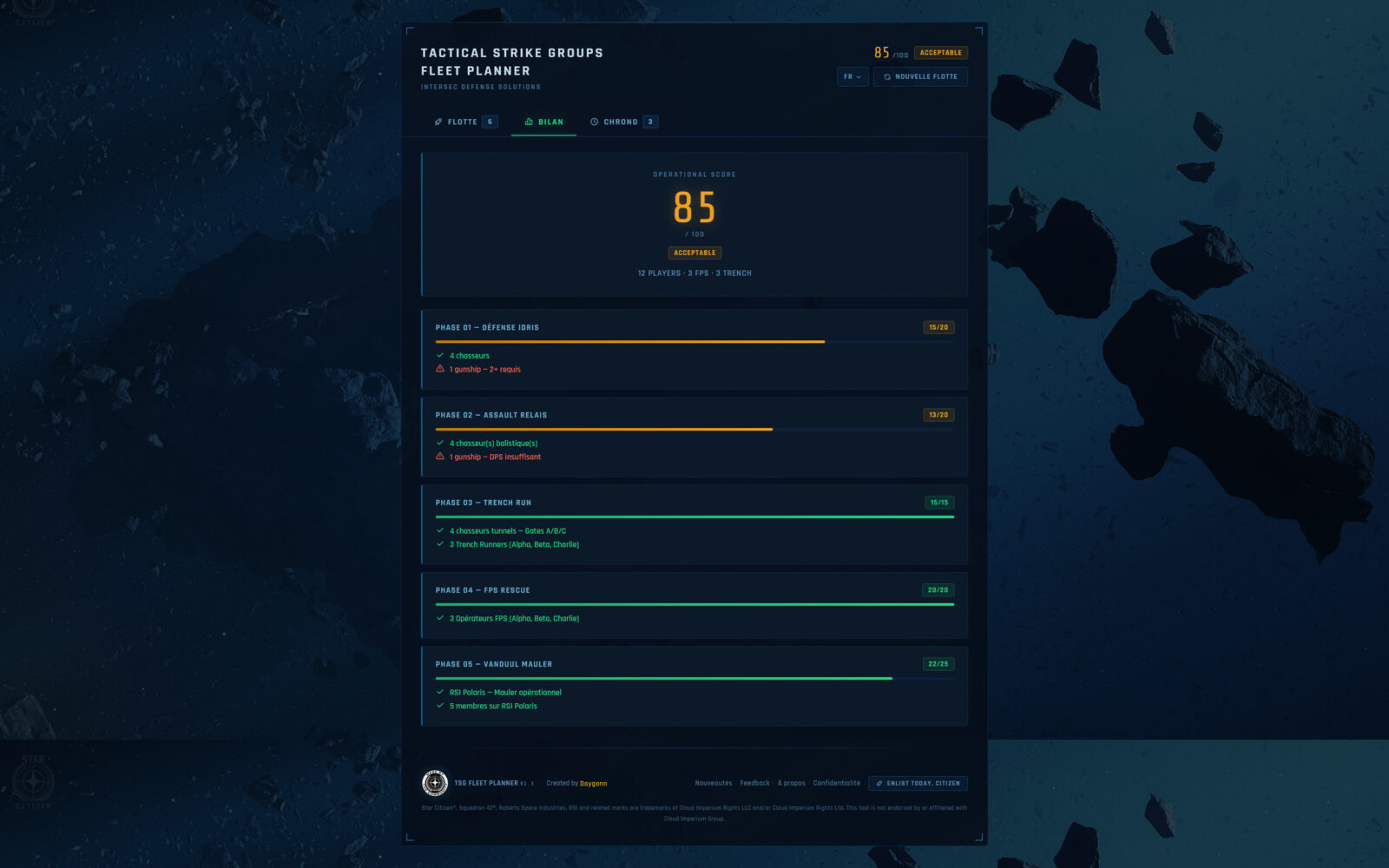Click the Flotte tab count badge
The image size is (1389, 868).
click(x=490, y=122)
